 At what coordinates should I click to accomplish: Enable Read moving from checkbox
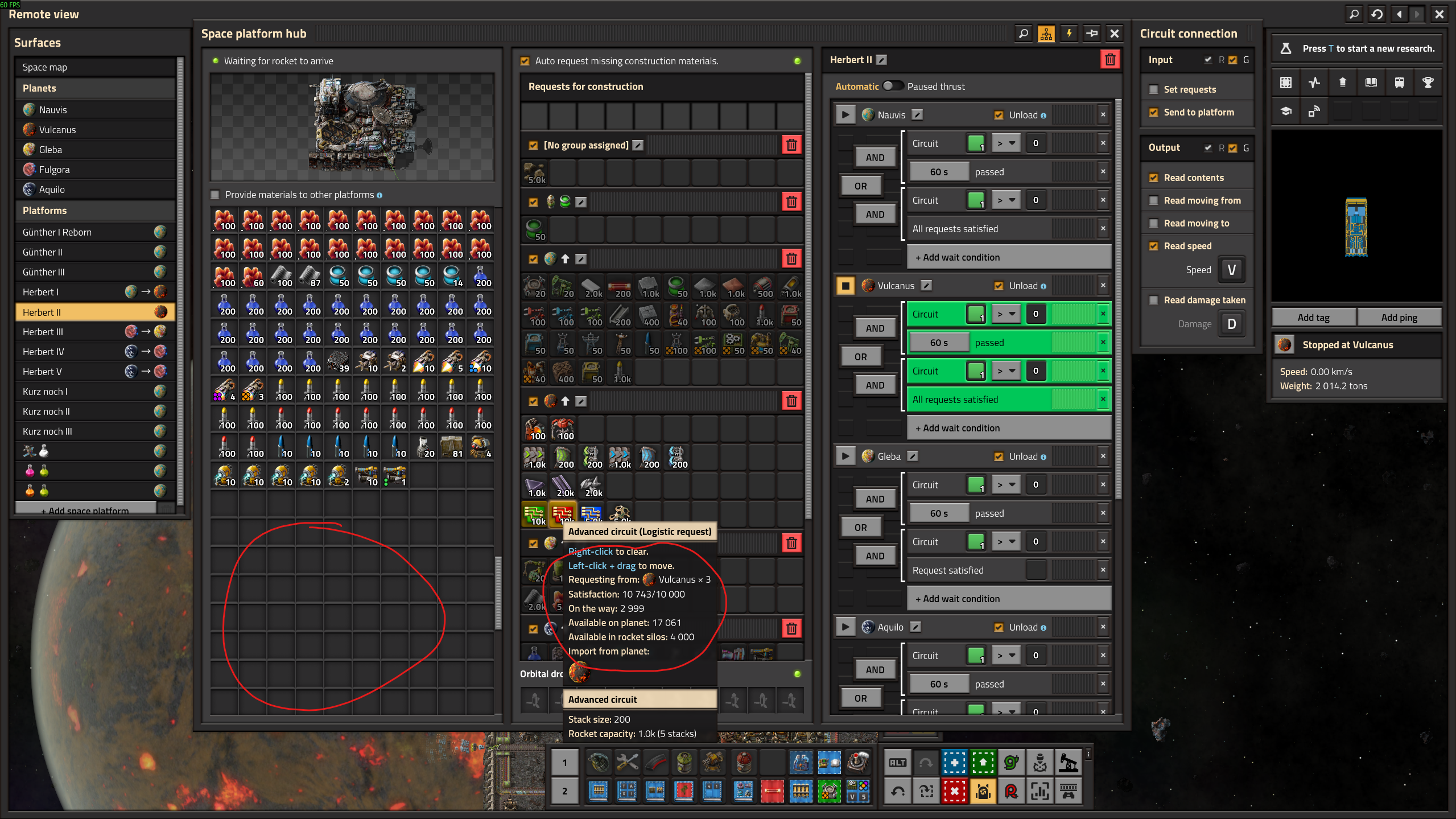tap(1154, 200)
